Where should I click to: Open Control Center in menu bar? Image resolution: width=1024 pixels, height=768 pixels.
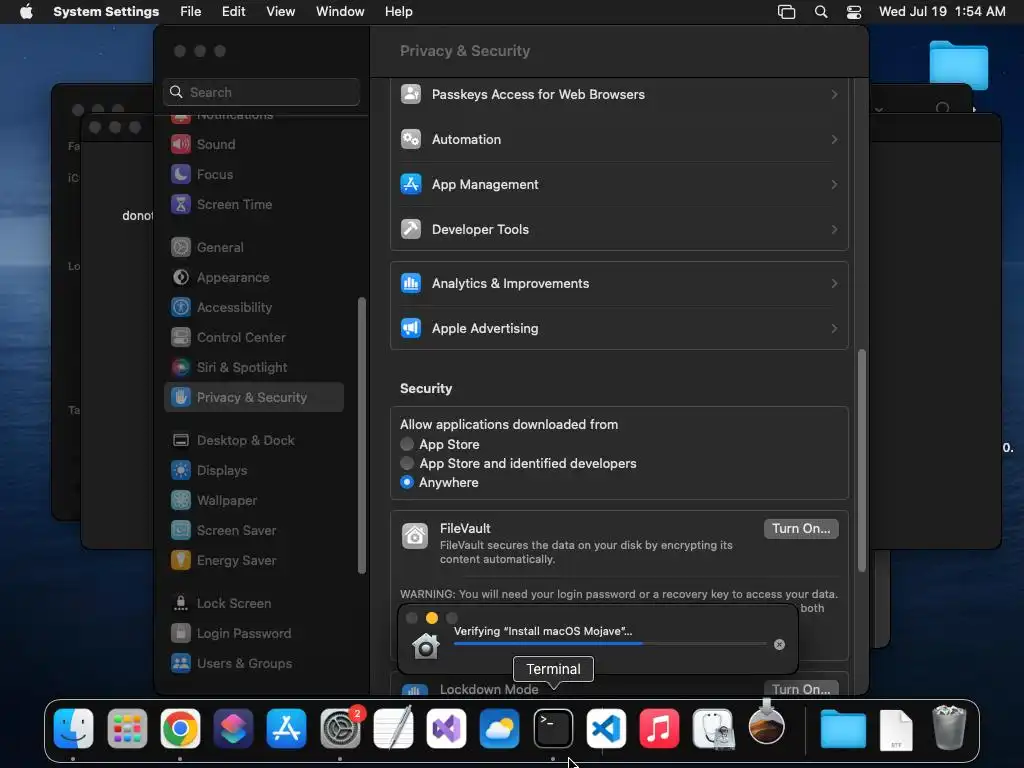854,12
